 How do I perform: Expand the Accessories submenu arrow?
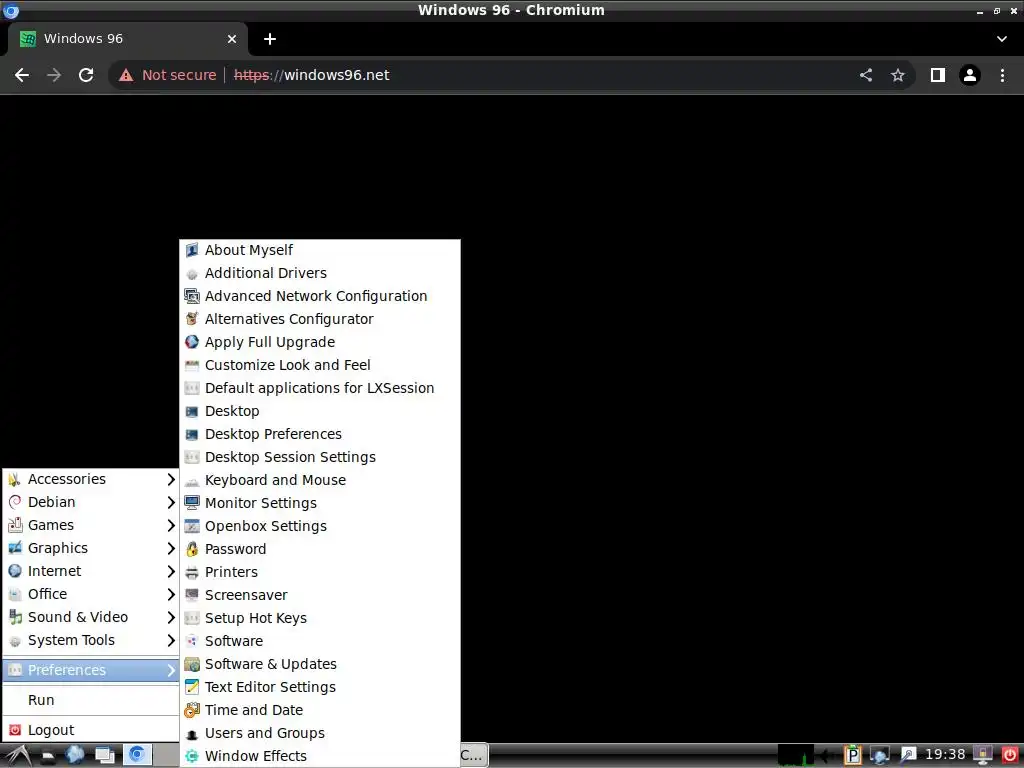tap(170, 479)
